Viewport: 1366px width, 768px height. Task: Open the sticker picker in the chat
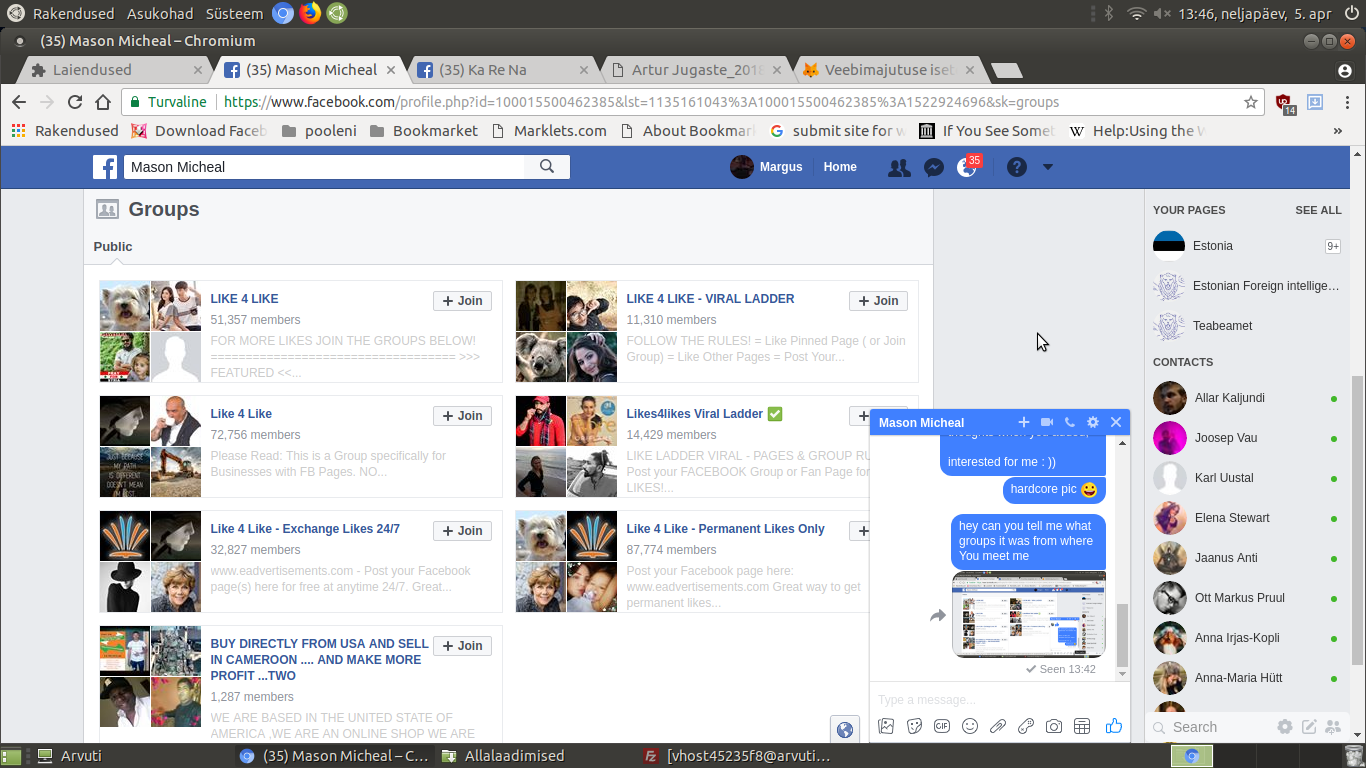[914, 727]
